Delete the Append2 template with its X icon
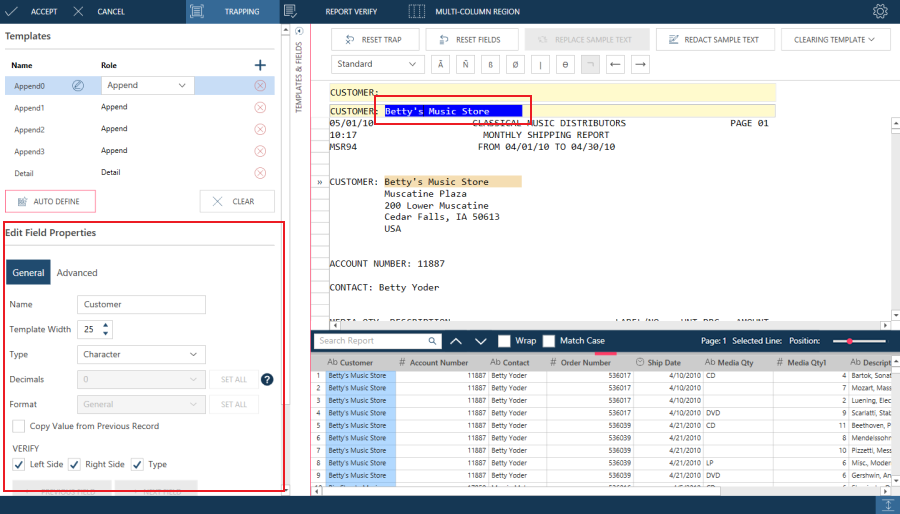 point(260,129)
